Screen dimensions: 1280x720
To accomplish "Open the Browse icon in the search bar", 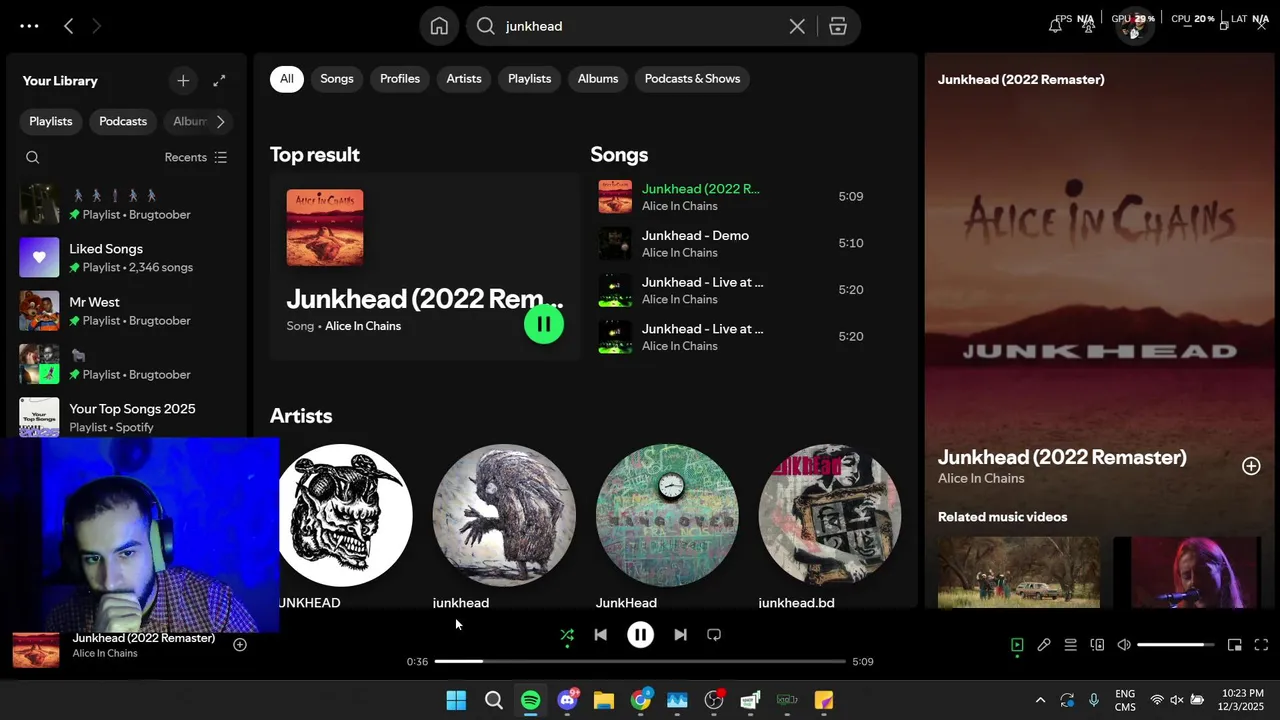I will coord(838,26).
